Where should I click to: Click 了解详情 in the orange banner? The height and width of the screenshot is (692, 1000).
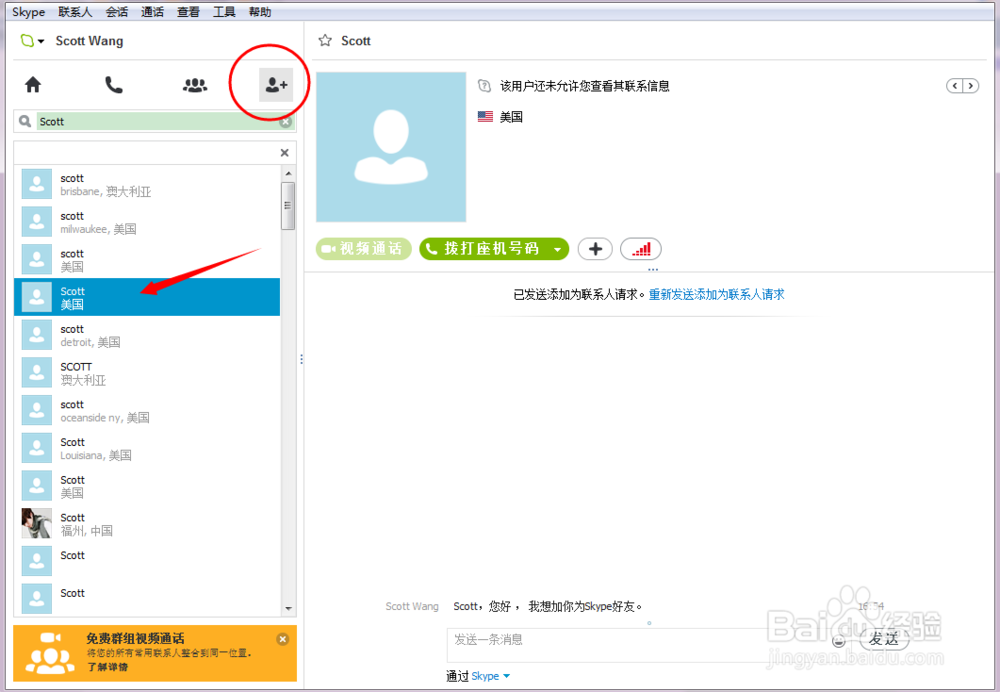point(107,667)
